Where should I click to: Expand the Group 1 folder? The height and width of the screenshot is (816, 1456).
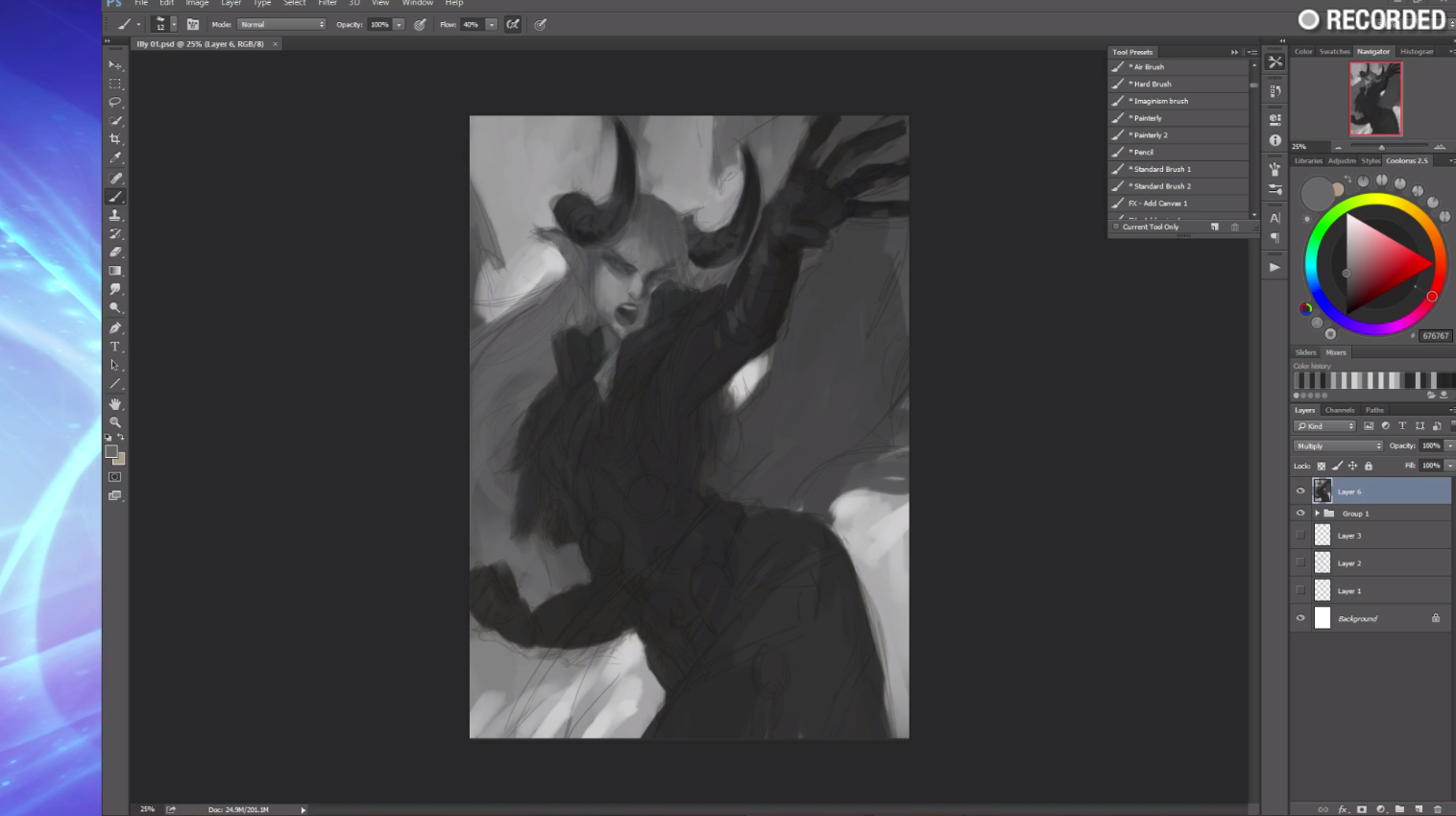[x=1317, y=514]
